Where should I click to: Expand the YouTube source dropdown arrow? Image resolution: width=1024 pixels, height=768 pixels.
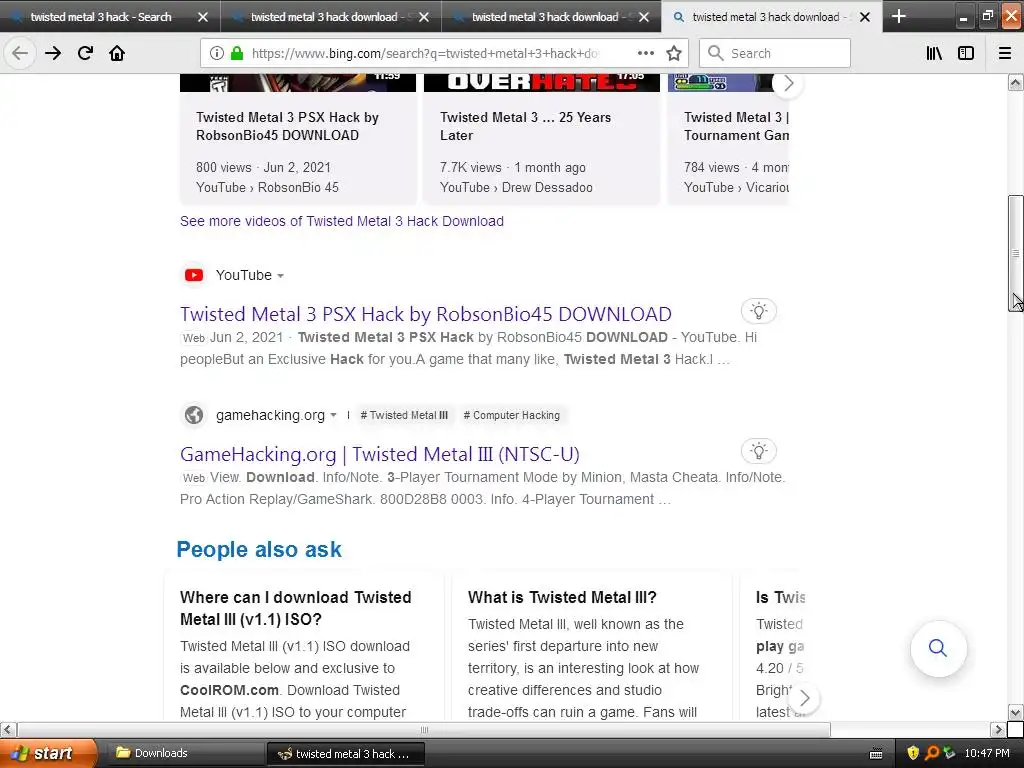[x=280, y=276]
